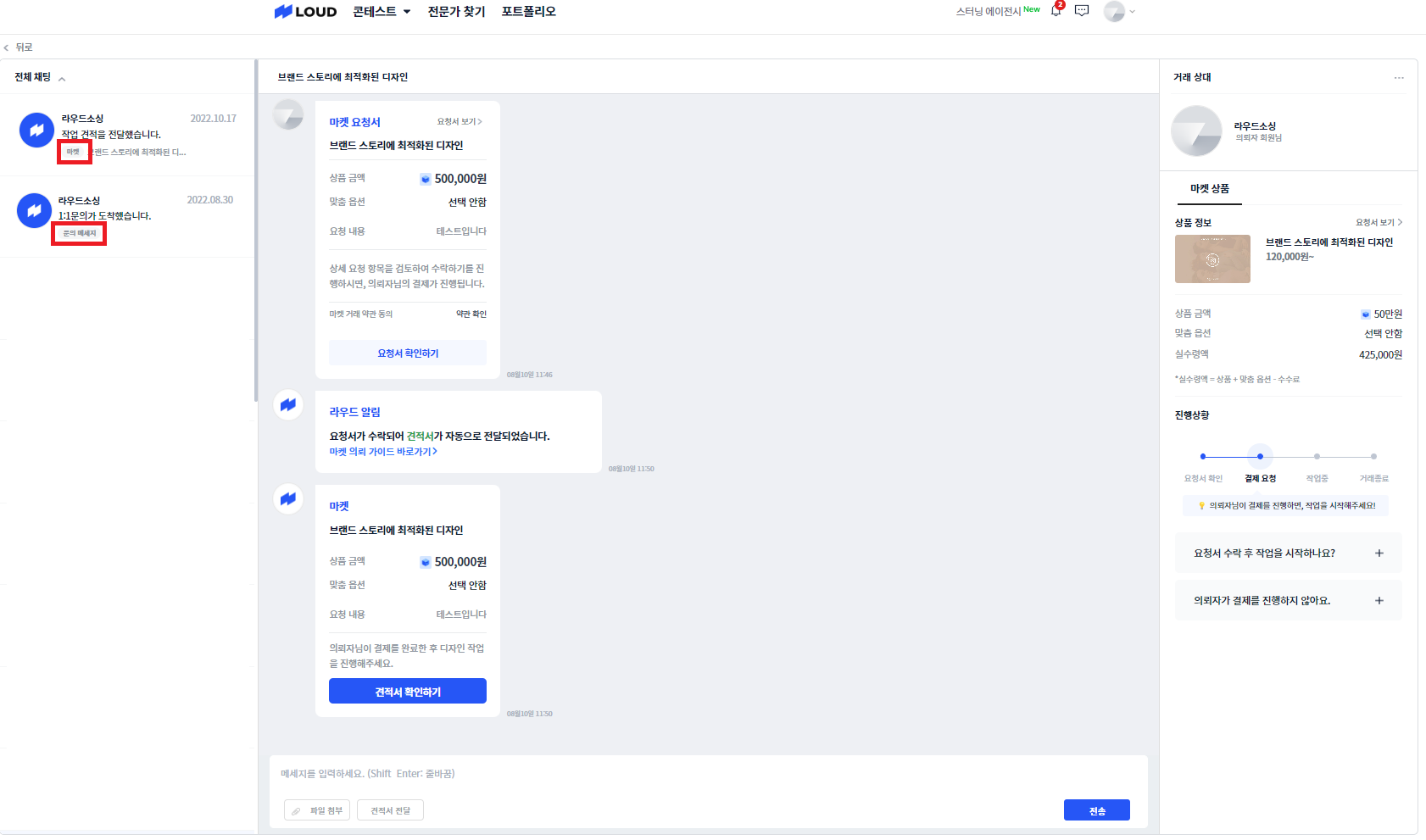Click the 견적서 확인하기 button
This screenshot has height=840, width=1426.
tap(408, 692)
